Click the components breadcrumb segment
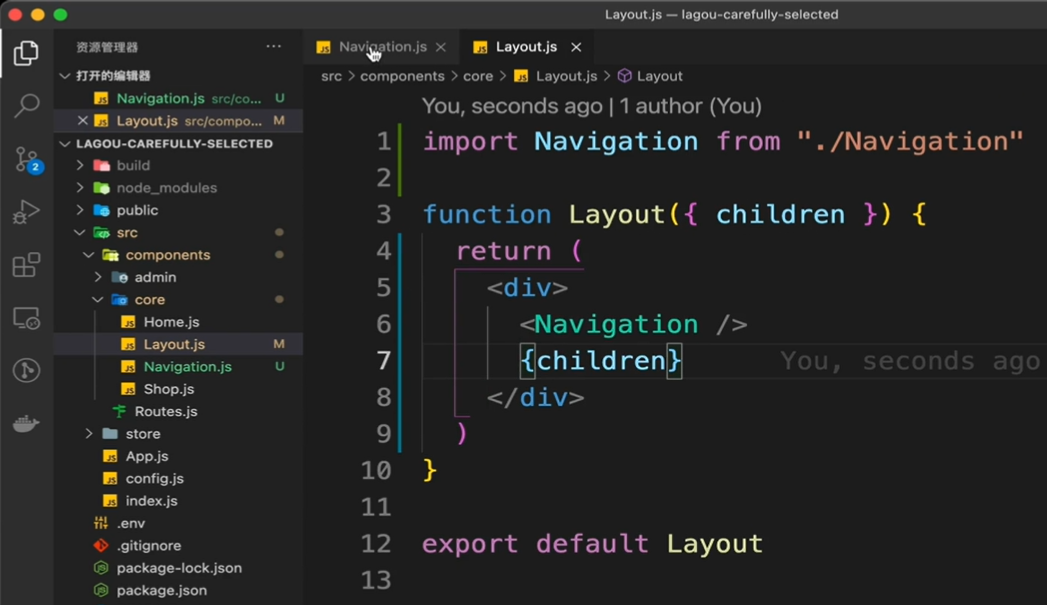1047x605 pixels. pyautogui.click(x=402, y=76)
